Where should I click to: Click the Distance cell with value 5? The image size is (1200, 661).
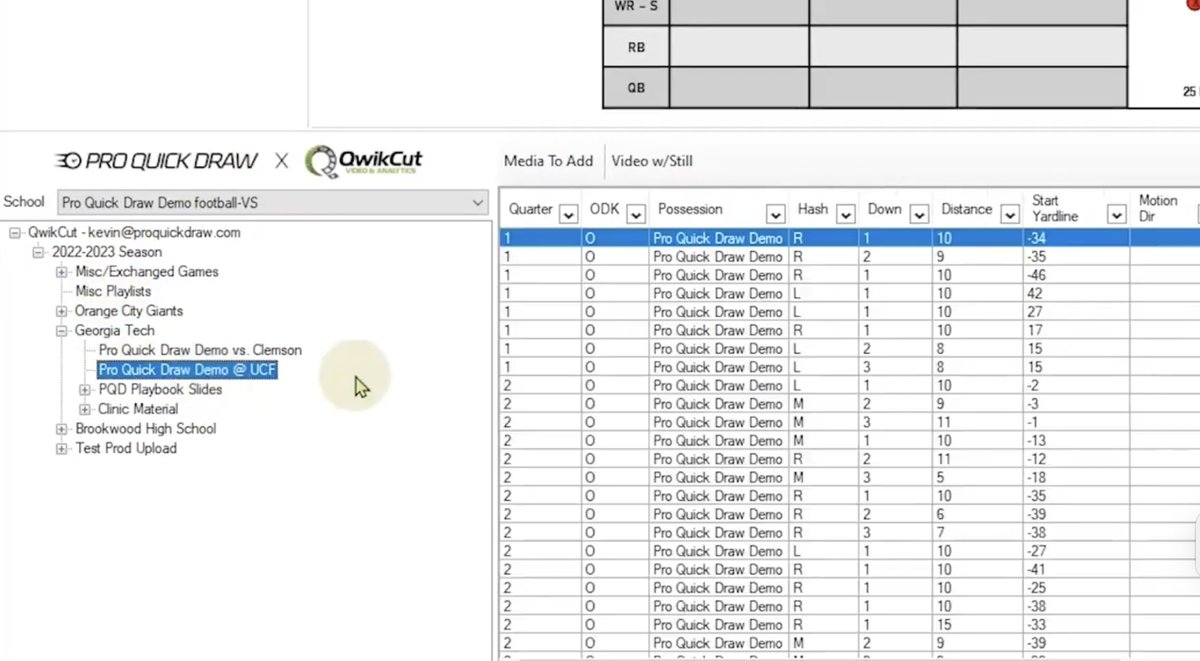tap(977, 477)
